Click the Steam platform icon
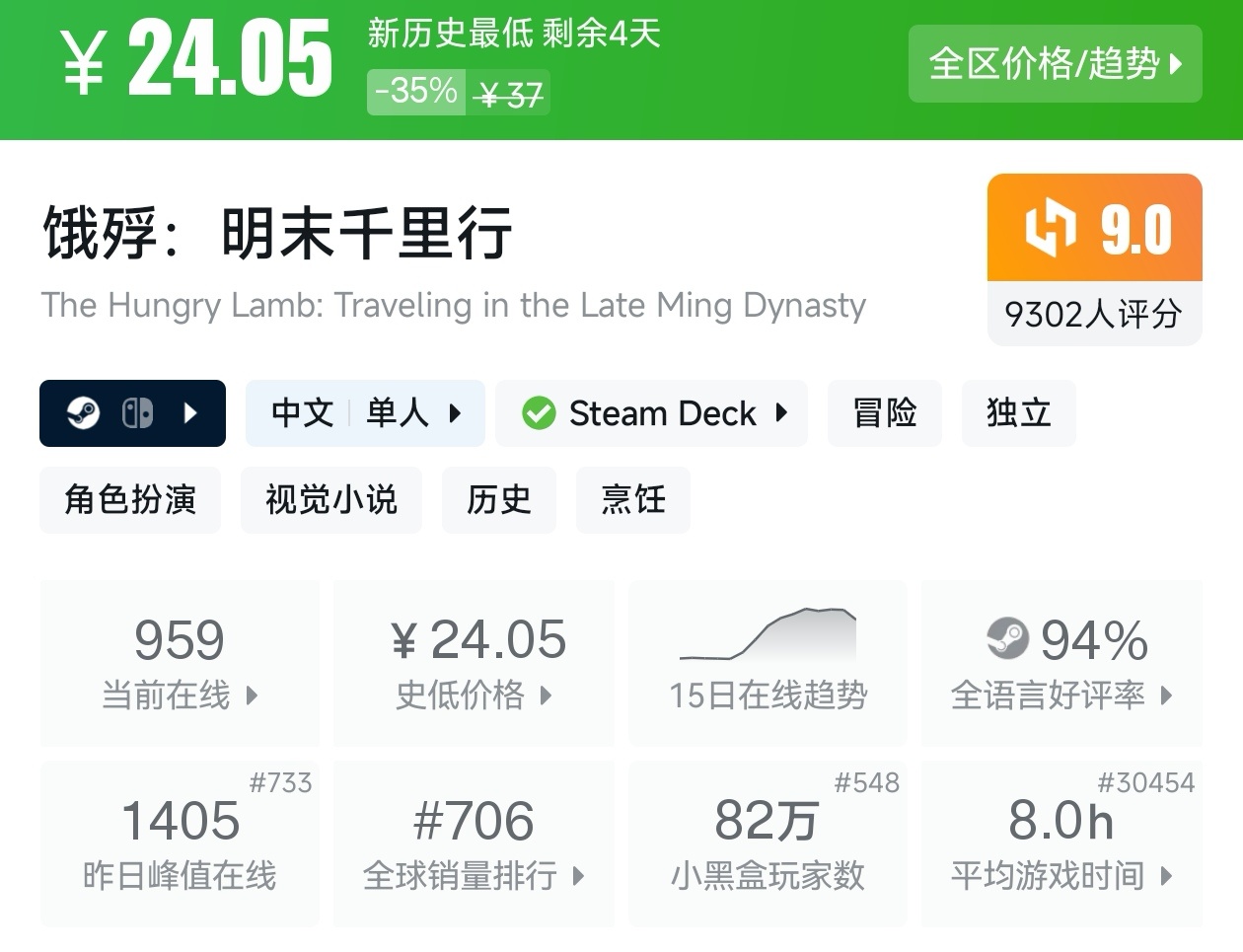The width and height of the screenshot is (1243, 952). (83, 413)
